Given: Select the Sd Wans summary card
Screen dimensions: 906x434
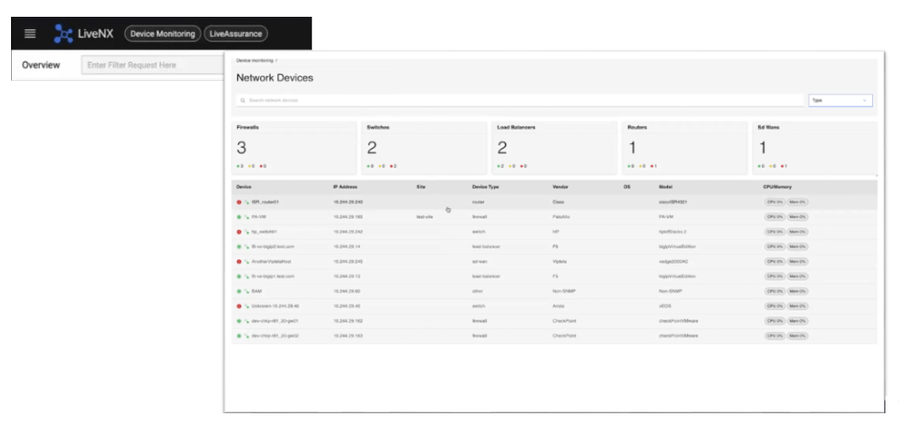Looking at the screenshot, I should coord(815,148).
